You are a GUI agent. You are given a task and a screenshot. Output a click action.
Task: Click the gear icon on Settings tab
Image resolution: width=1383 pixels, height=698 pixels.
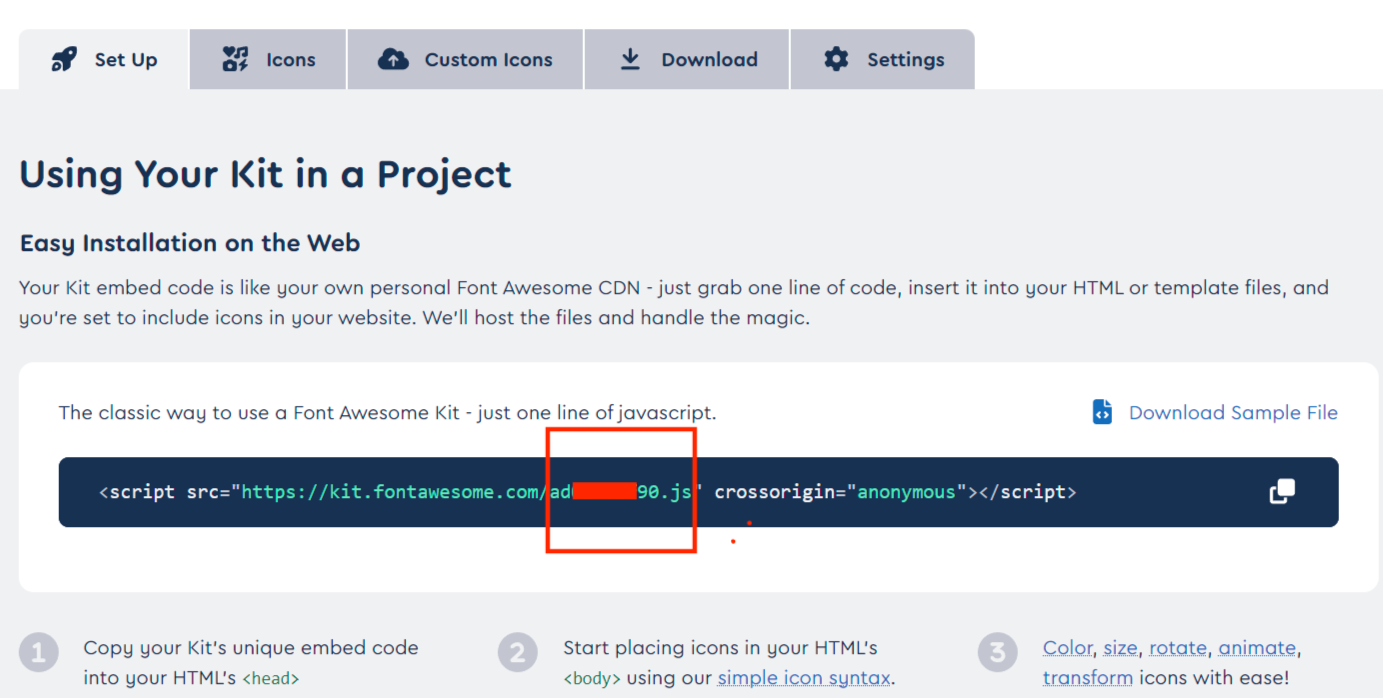pos(836,60)
